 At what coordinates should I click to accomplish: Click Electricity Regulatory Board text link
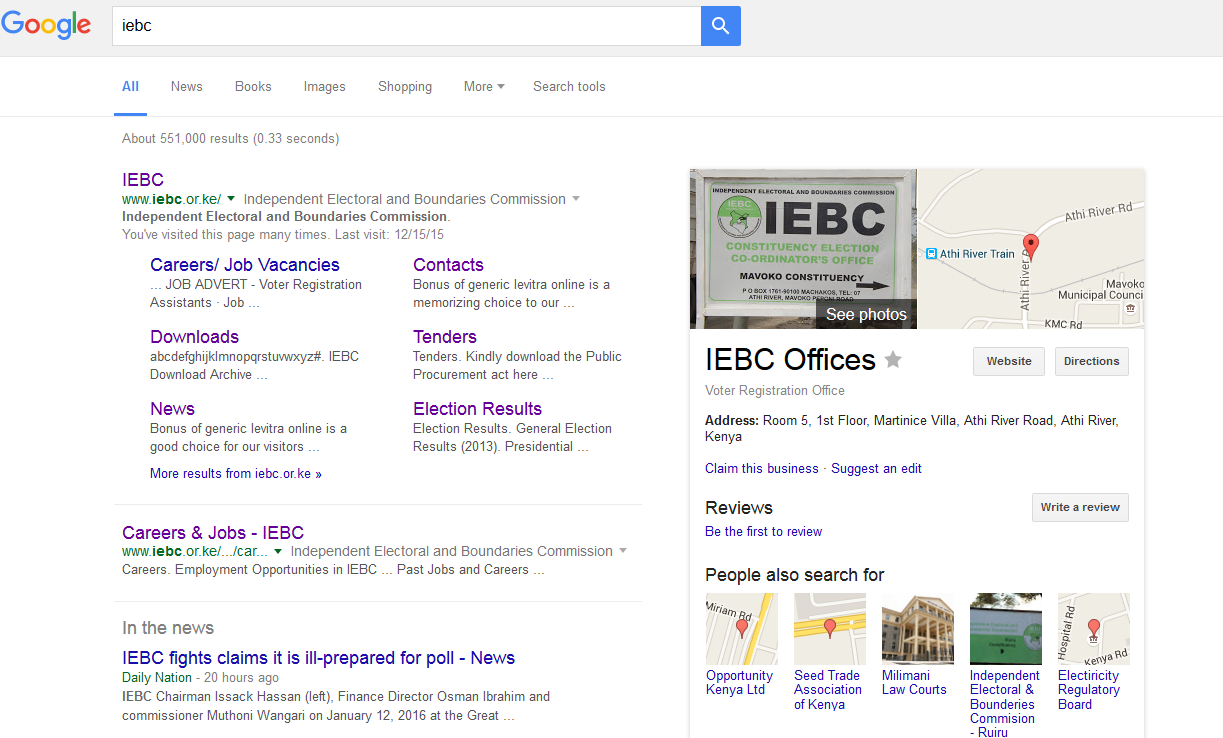tap(1089, 690)
